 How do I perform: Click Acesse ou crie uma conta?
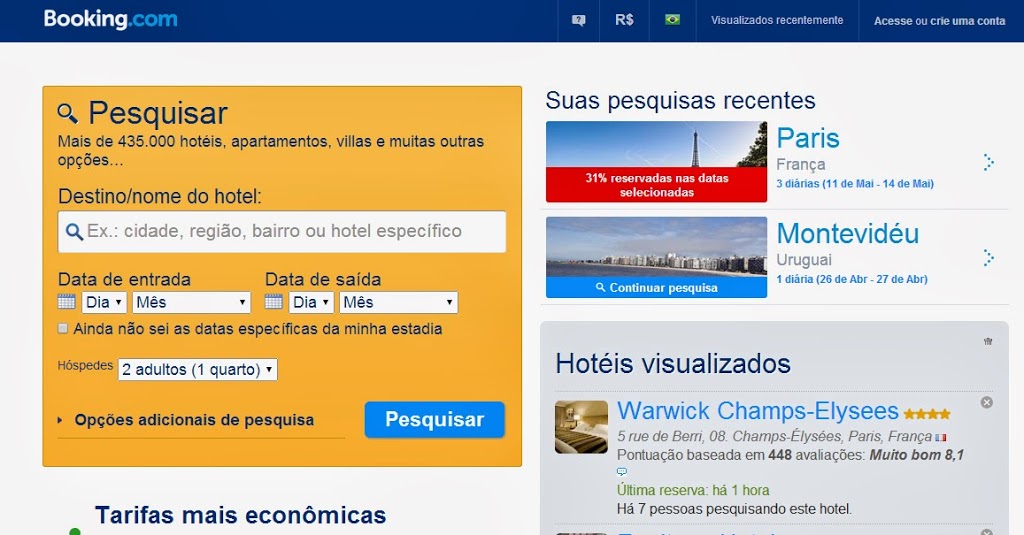coord(939,21)
